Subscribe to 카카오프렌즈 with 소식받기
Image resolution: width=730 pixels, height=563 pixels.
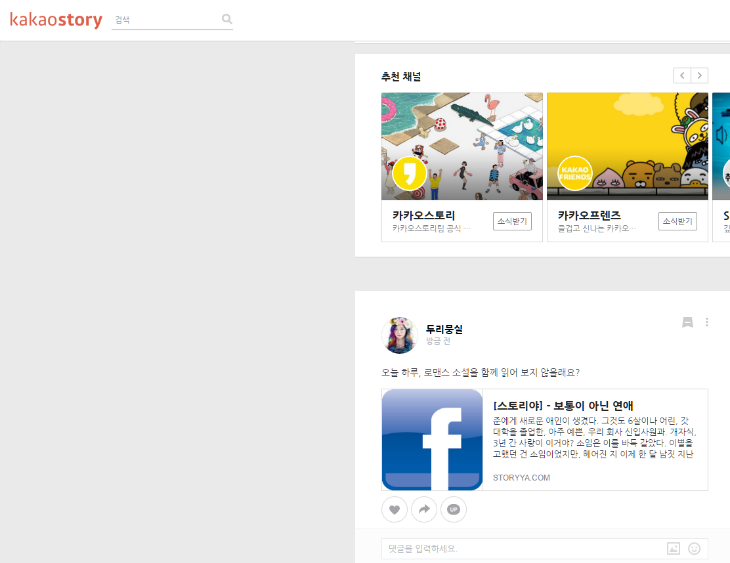click(x=677, y=221)
